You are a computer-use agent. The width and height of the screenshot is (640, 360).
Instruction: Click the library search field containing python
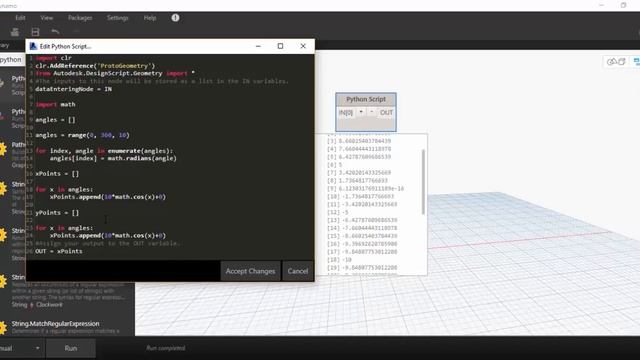[x=11, y=60]
